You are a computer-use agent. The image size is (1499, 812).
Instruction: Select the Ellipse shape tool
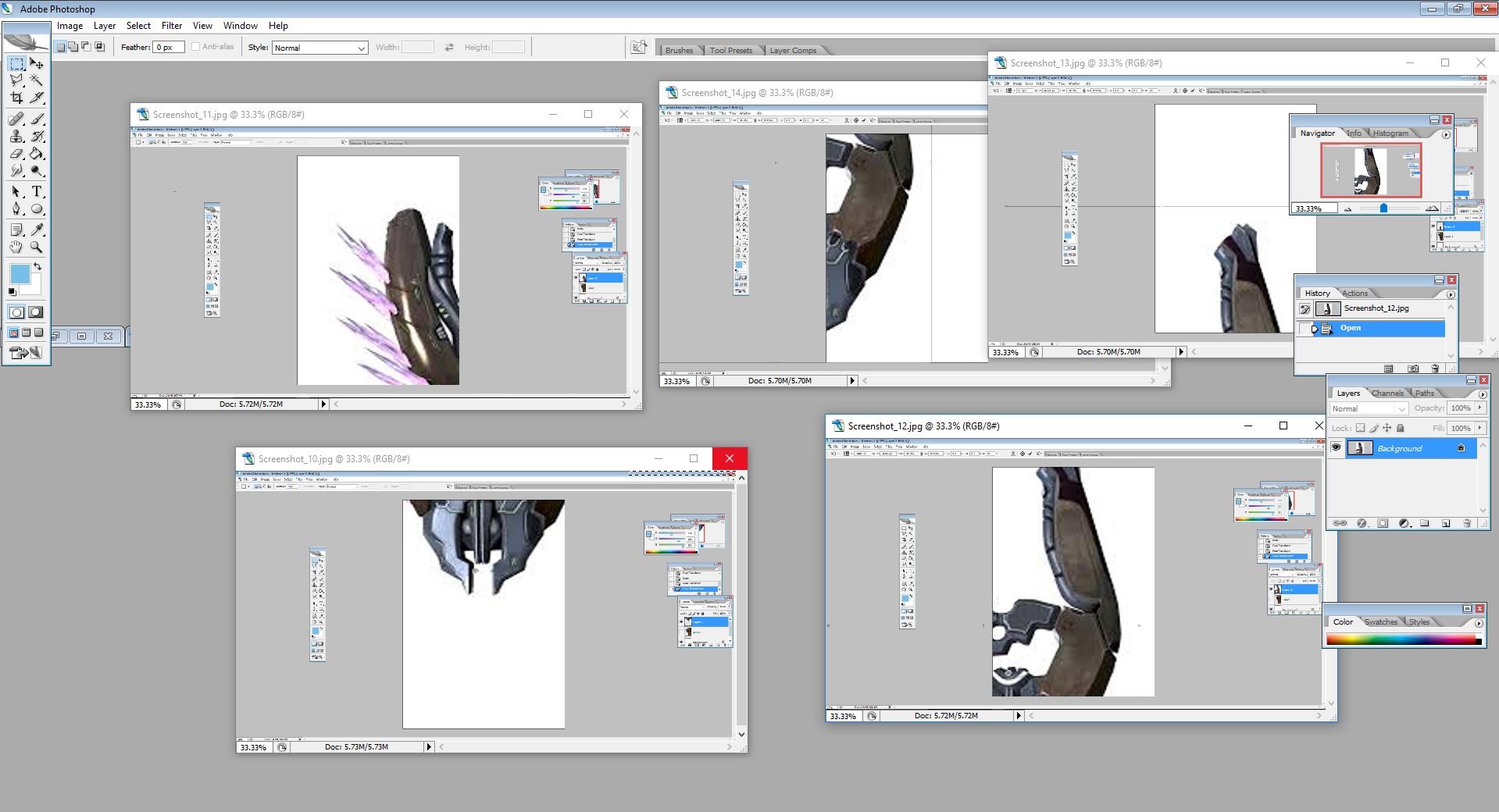pos(37,208)
